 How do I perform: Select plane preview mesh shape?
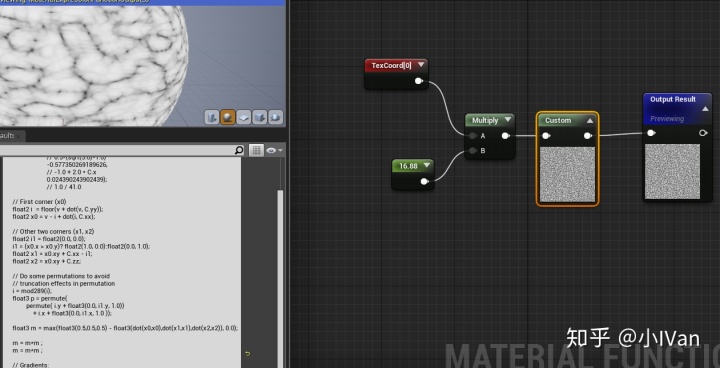point(244,117)
